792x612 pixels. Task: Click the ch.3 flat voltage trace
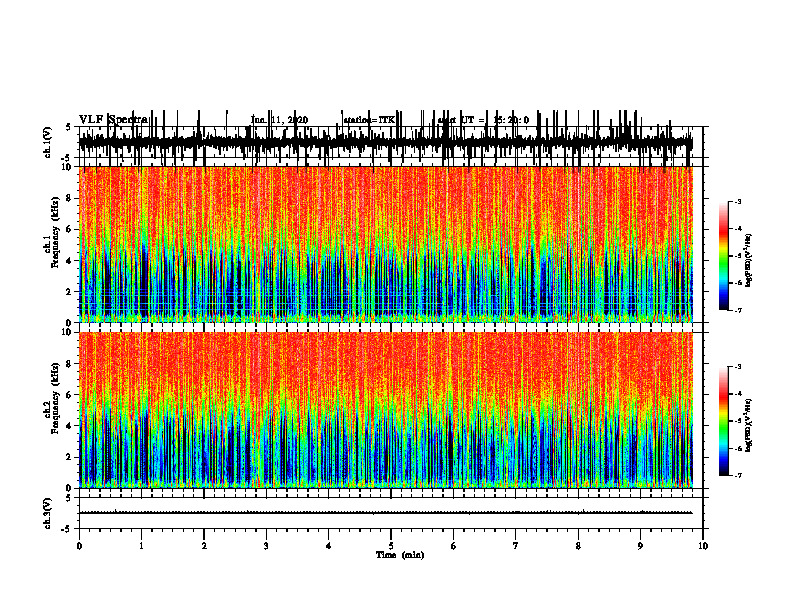pos(386,513)
